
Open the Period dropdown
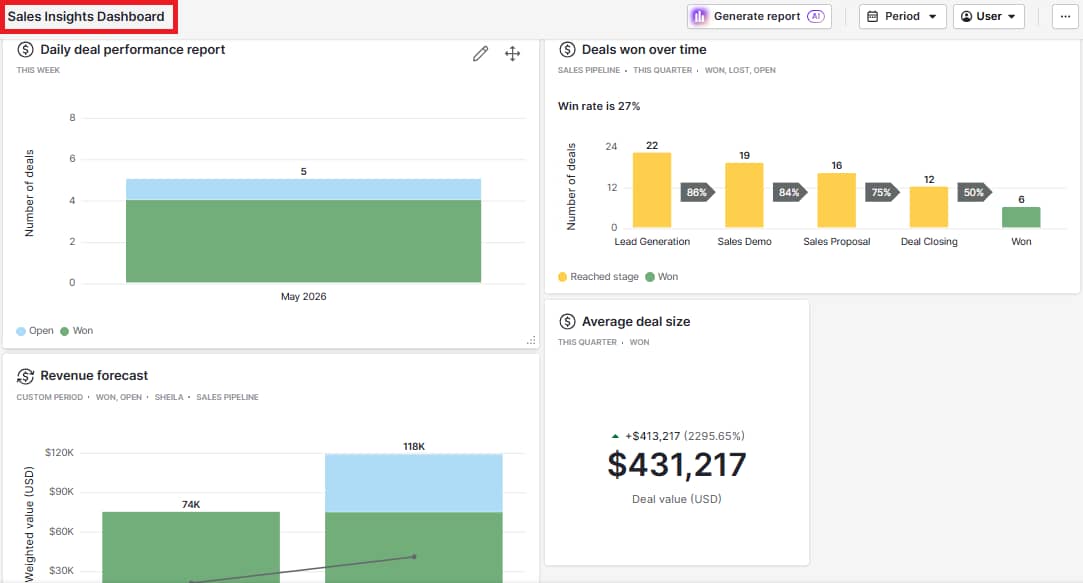click(x=901, y=17)
